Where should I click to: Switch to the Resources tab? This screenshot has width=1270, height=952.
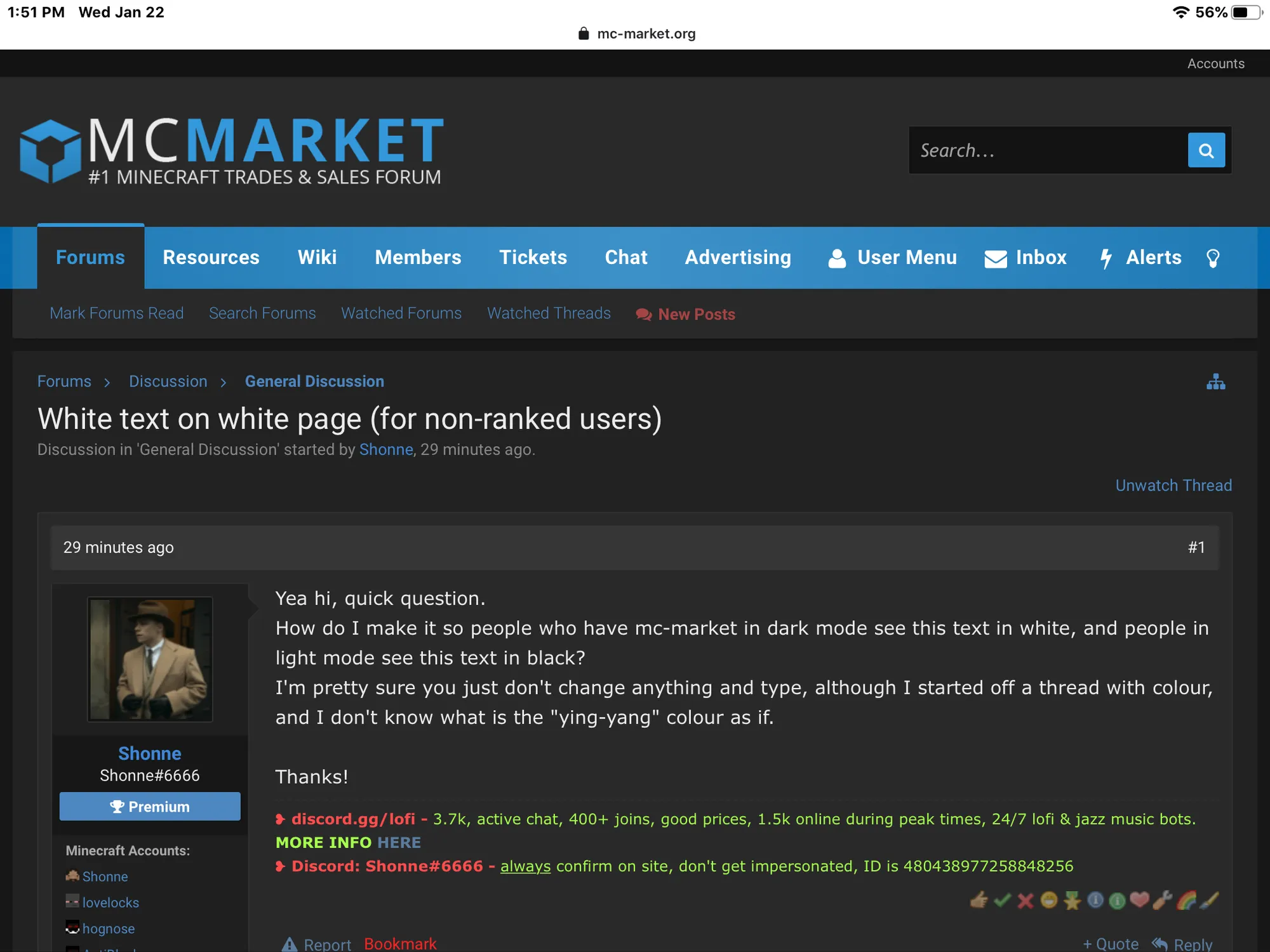coord(211,258)
